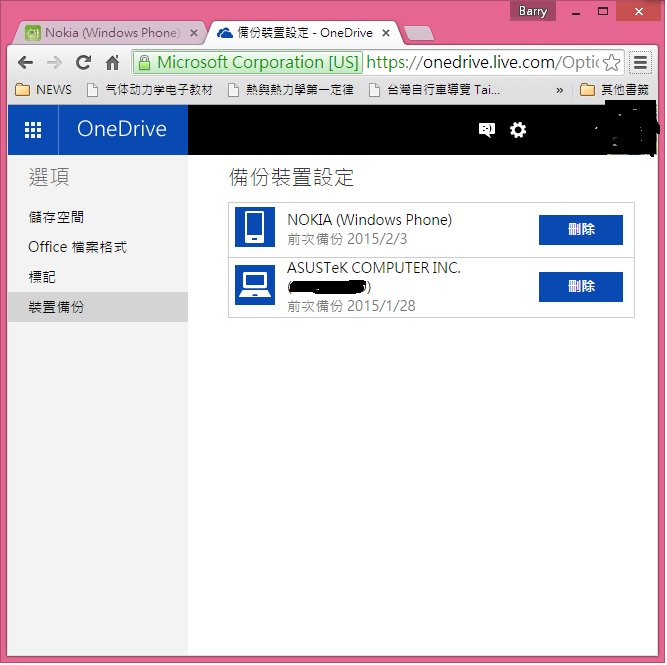Click the NOKIA phone device icon

pos(255,227)
